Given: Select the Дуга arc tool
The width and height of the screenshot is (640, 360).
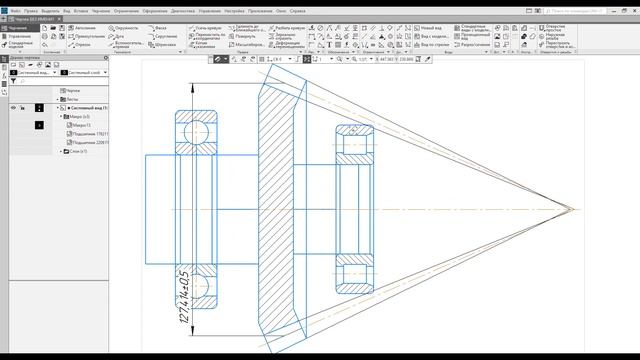Looking at the screenshot, I should pyautogui.click(x=116, y=36).
